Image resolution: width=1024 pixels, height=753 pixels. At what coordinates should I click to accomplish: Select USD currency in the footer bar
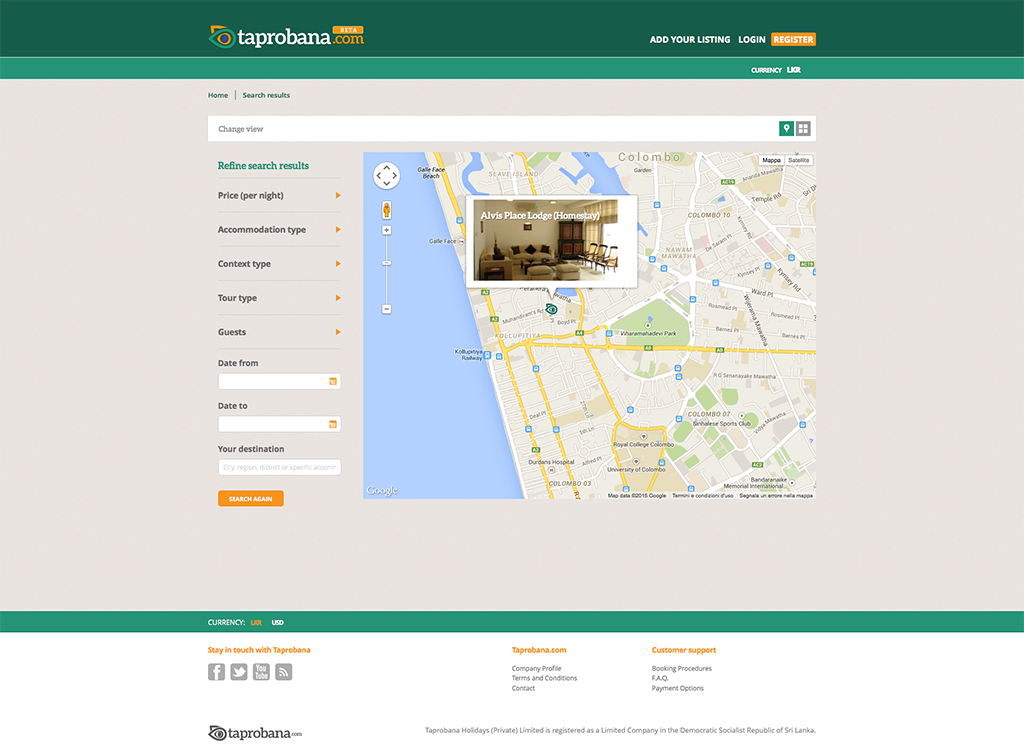click(278, 622)
